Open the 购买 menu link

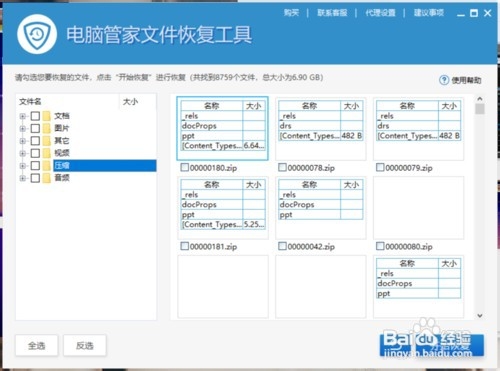[x=291, y=13]
